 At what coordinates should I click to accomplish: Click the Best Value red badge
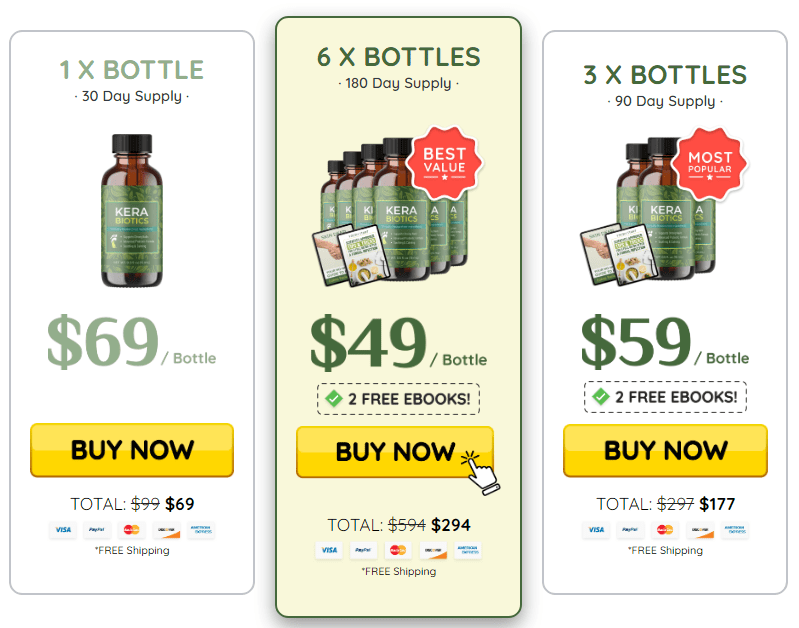tap(444, 163)
